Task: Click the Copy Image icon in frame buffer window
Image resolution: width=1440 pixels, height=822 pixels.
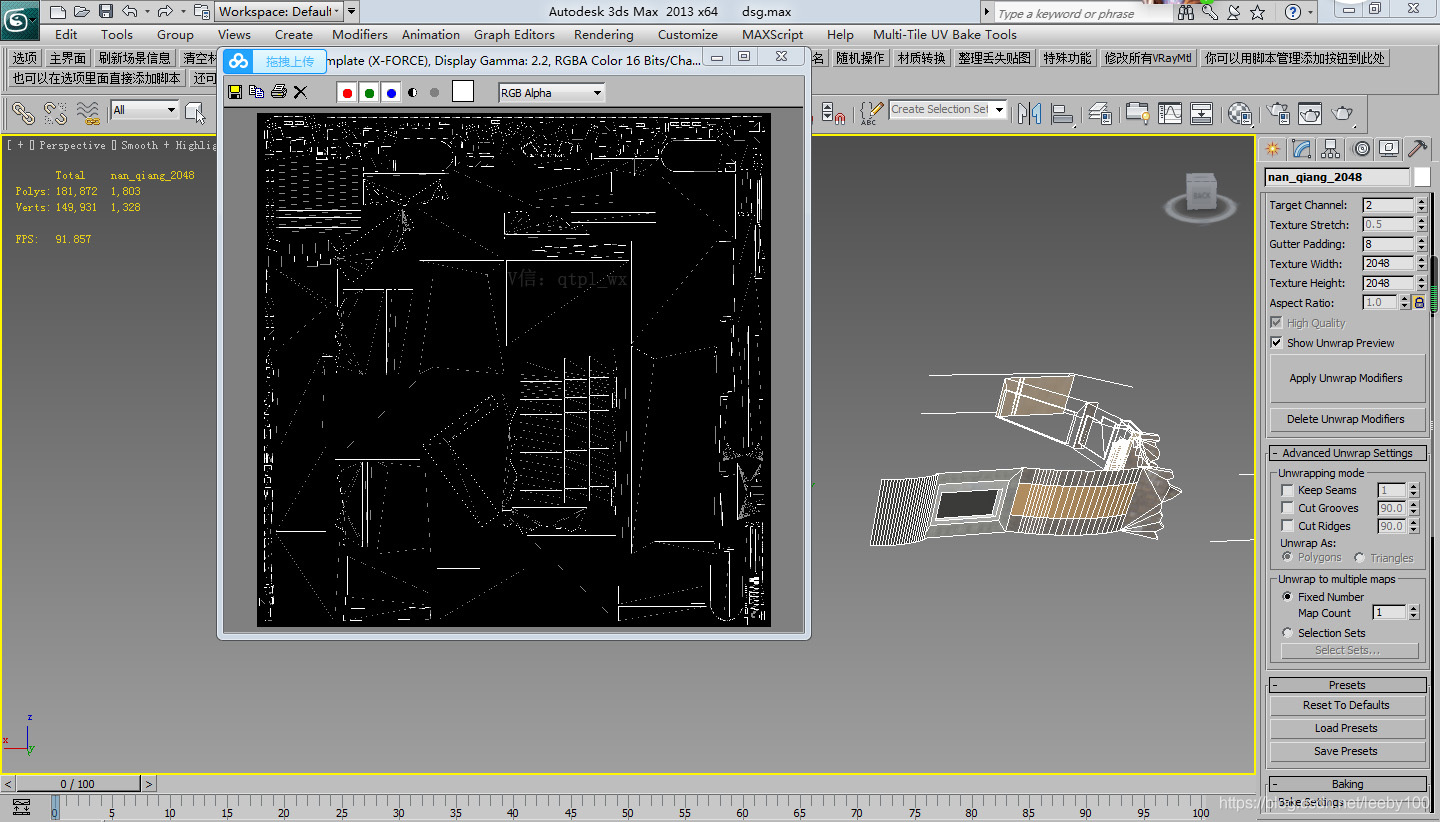Action: point(257,92)
